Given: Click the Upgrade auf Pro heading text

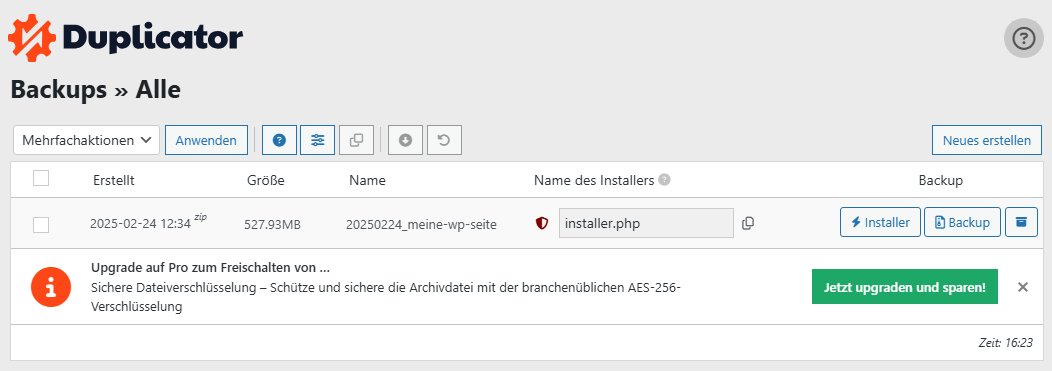Looking at the screenshot, I should 210,268.
